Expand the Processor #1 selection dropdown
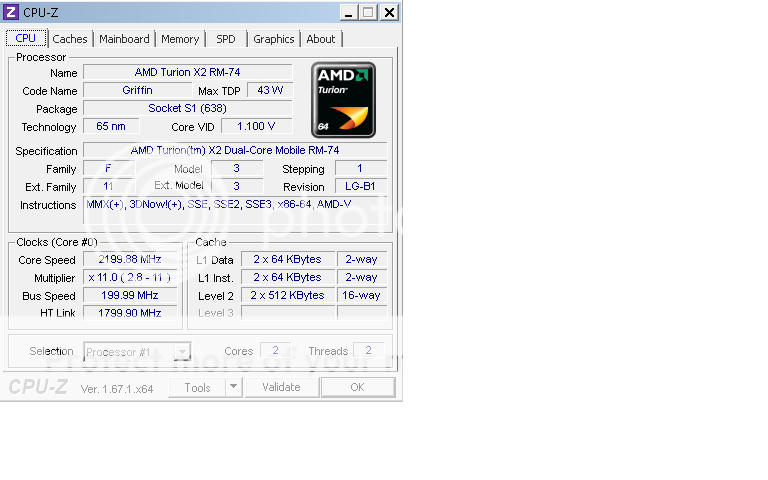768x480 pixels. coord(181,352)
